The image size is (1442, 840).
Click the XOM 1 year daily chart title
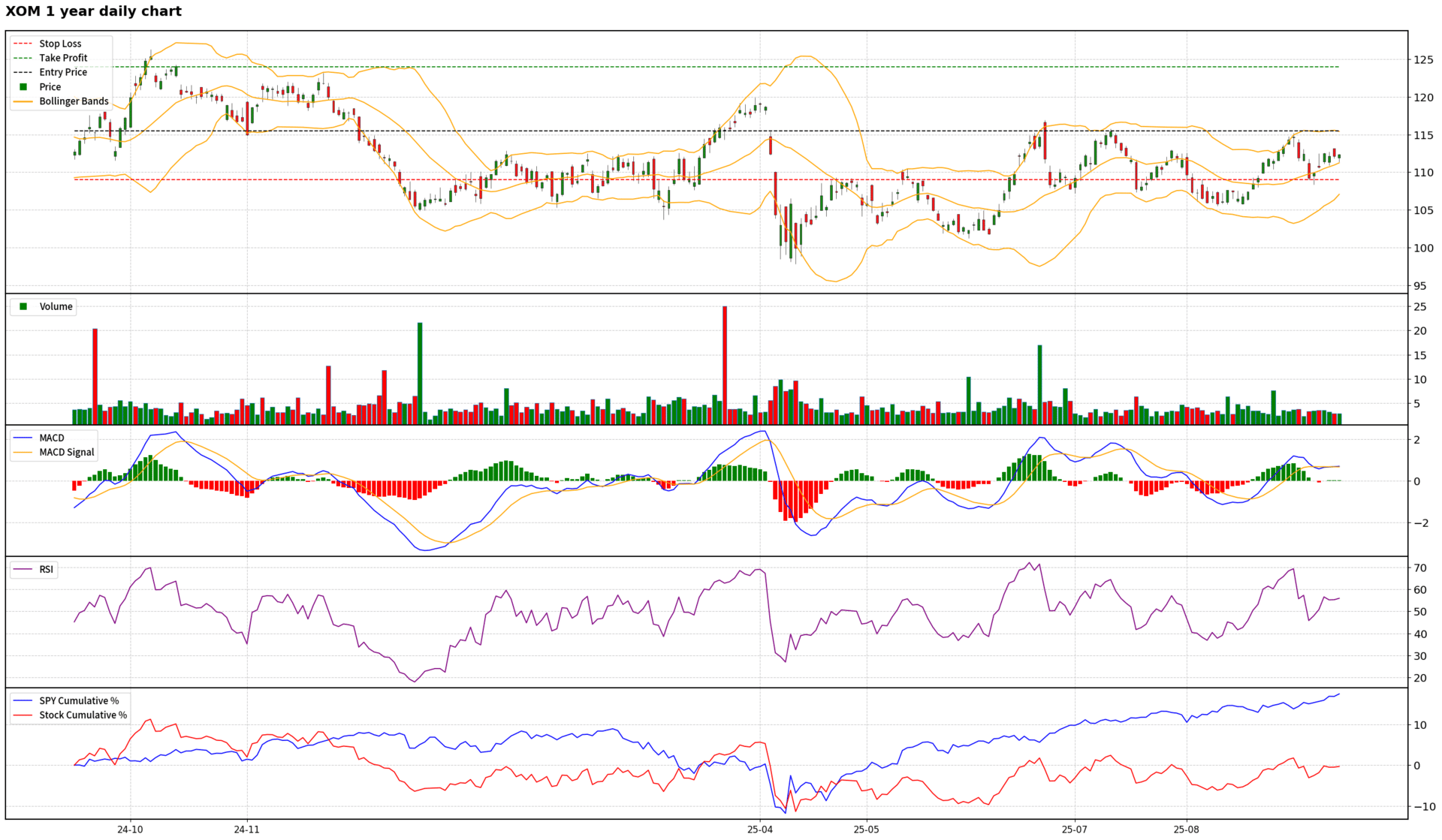coord(94,11)
